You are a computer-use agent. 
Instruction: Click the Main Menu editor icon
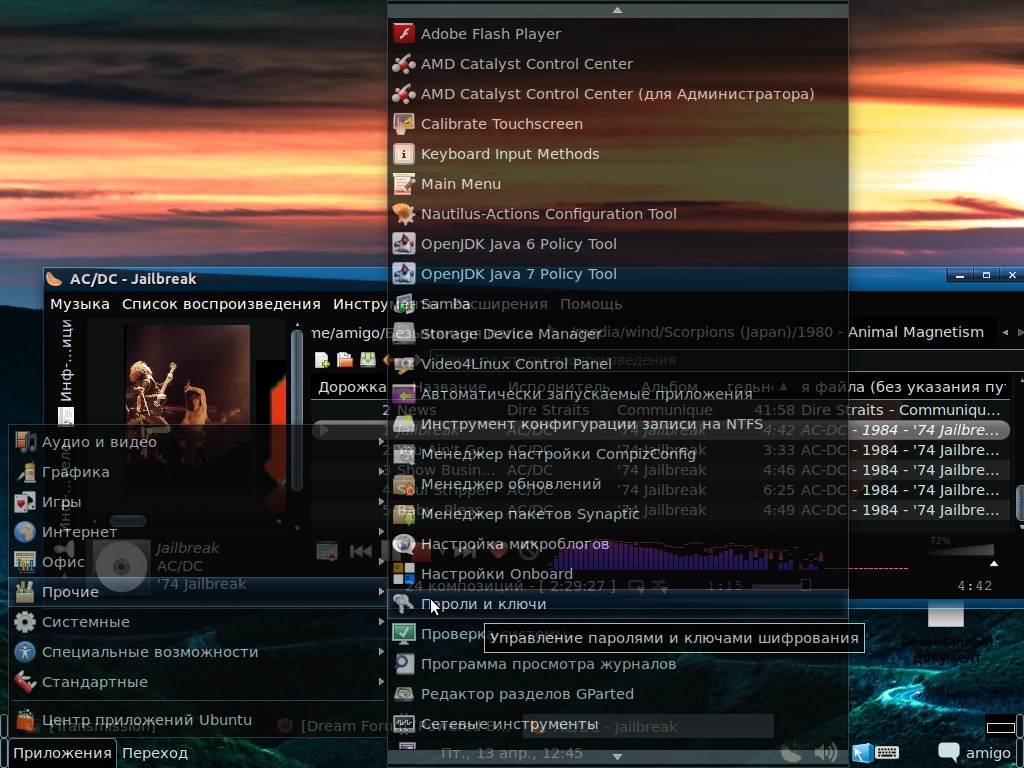point(404,184)
